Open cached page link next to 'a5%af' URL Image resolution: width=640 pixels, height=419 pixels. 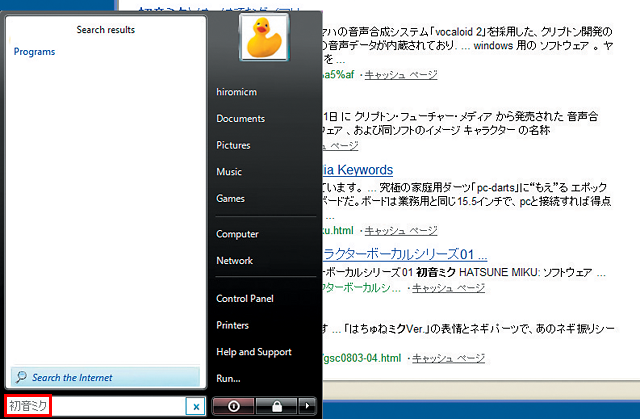point(401,75)
